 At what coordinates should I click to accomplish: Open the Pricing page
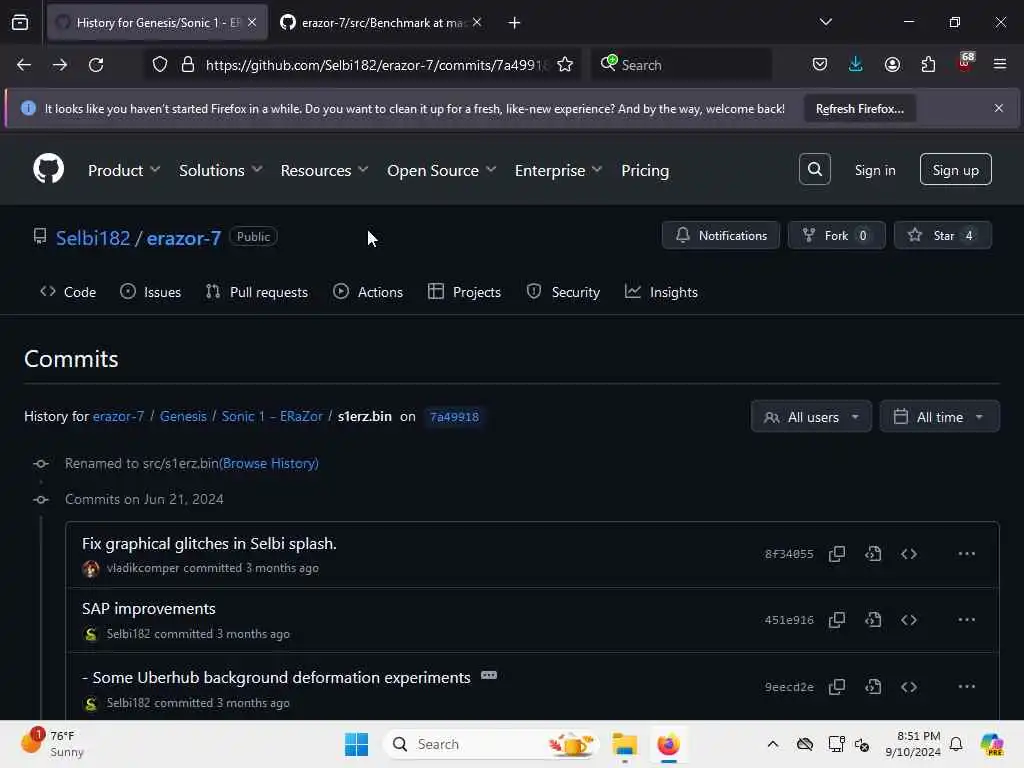click(645, 170)
